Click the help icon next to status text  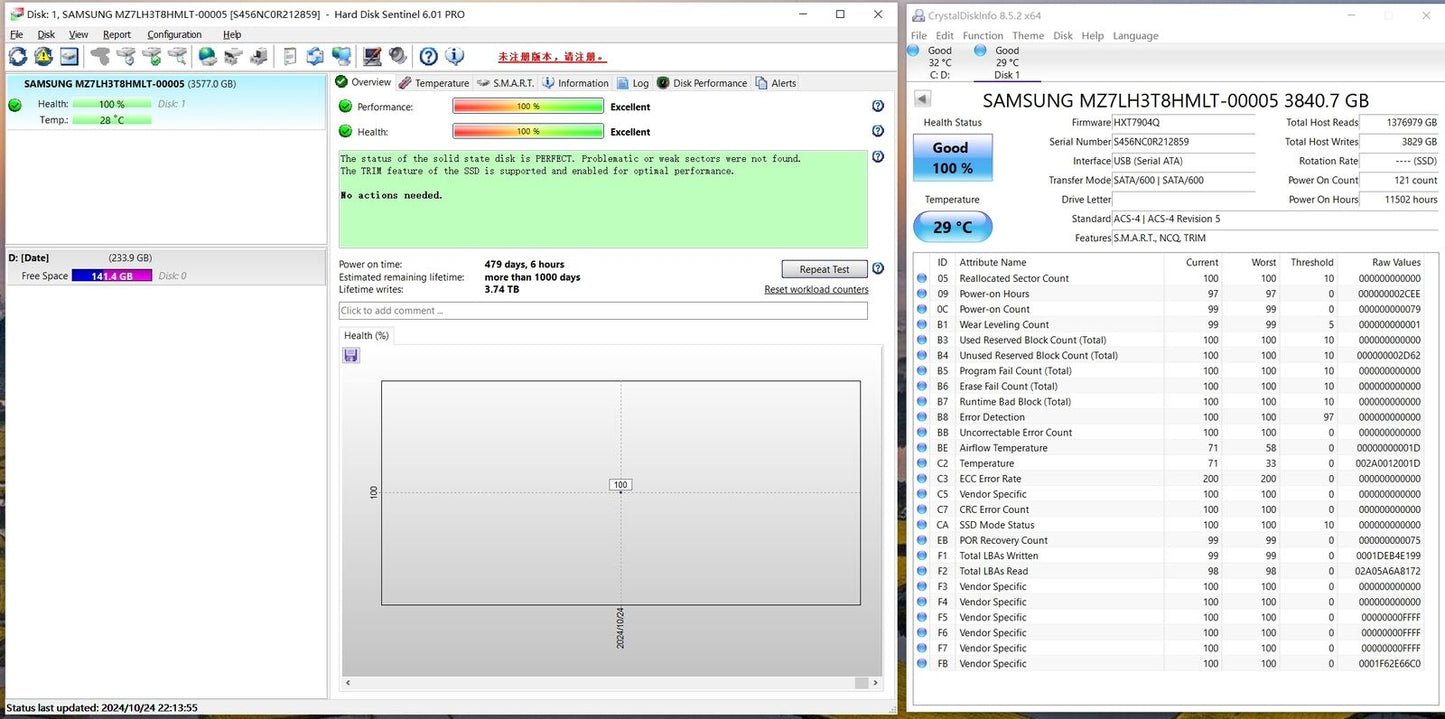(878, 157)
